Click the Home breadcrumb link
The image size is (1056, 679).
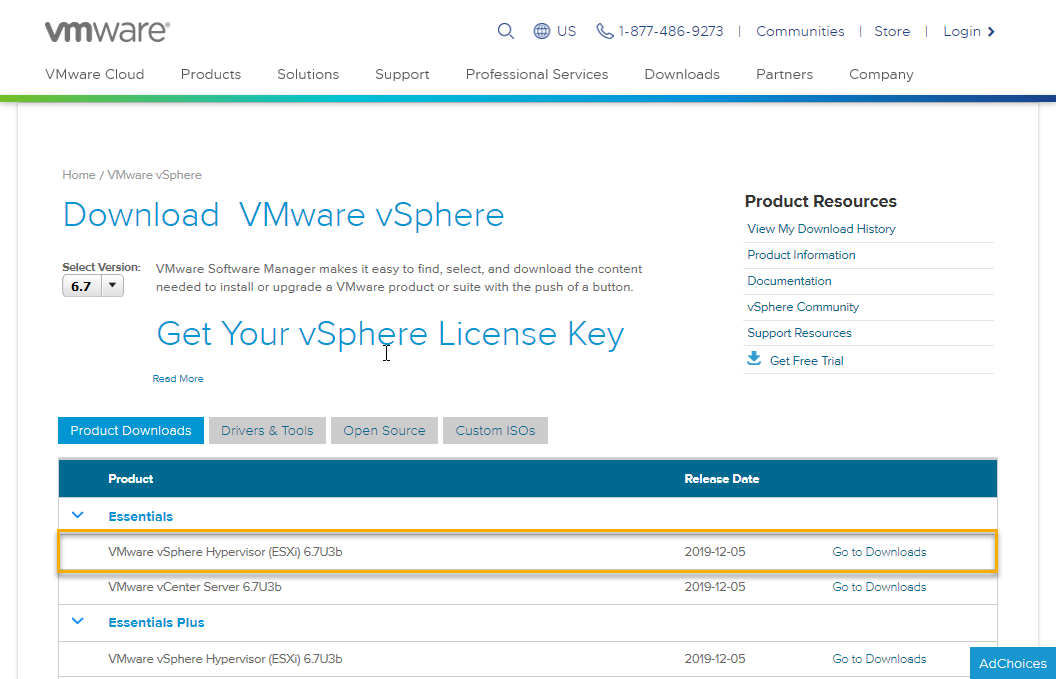pyautogui.click(x=79, y=174)
